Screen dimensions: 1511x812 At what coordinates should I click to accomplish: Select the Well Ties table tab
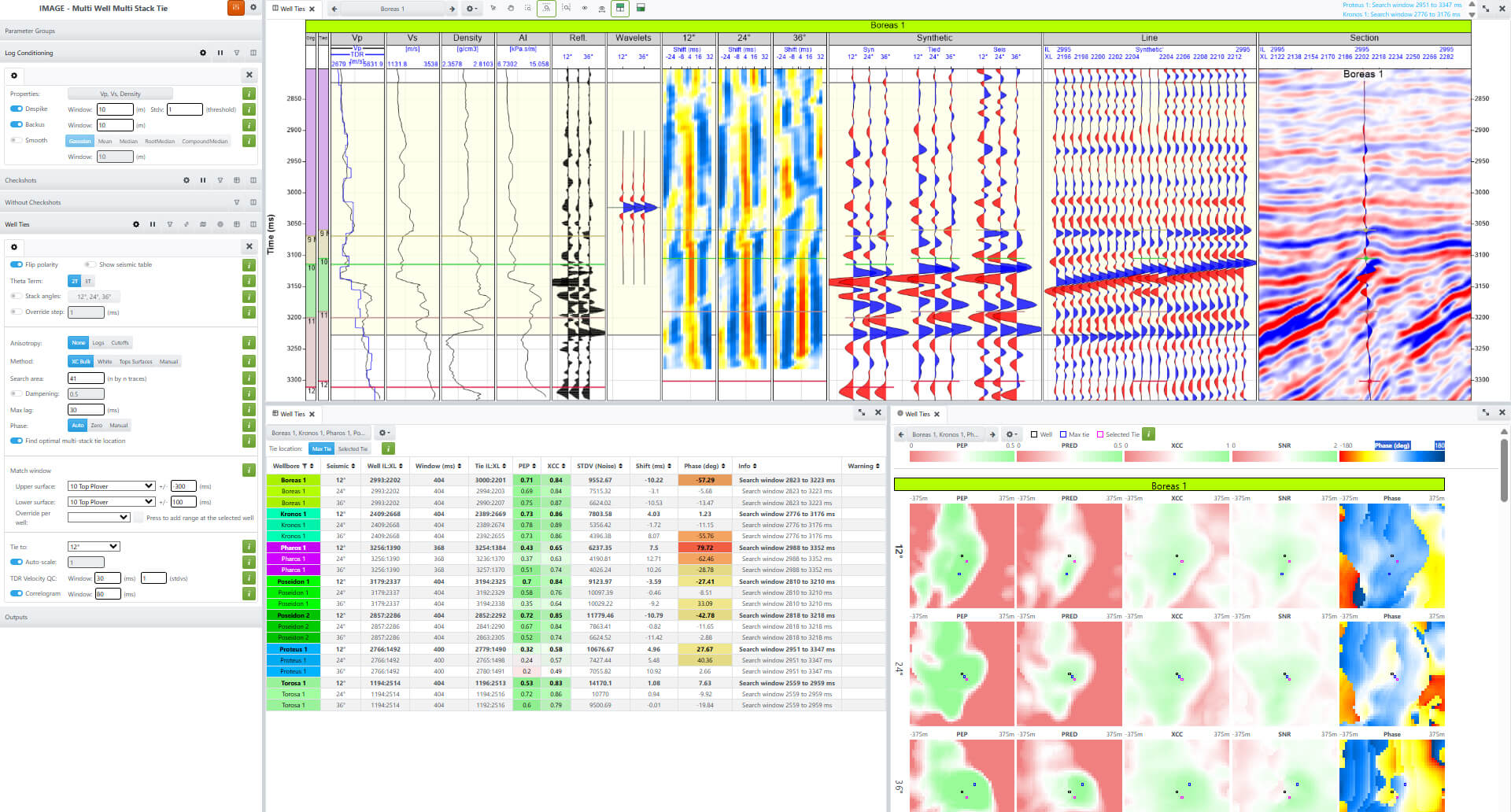(292, 414)
